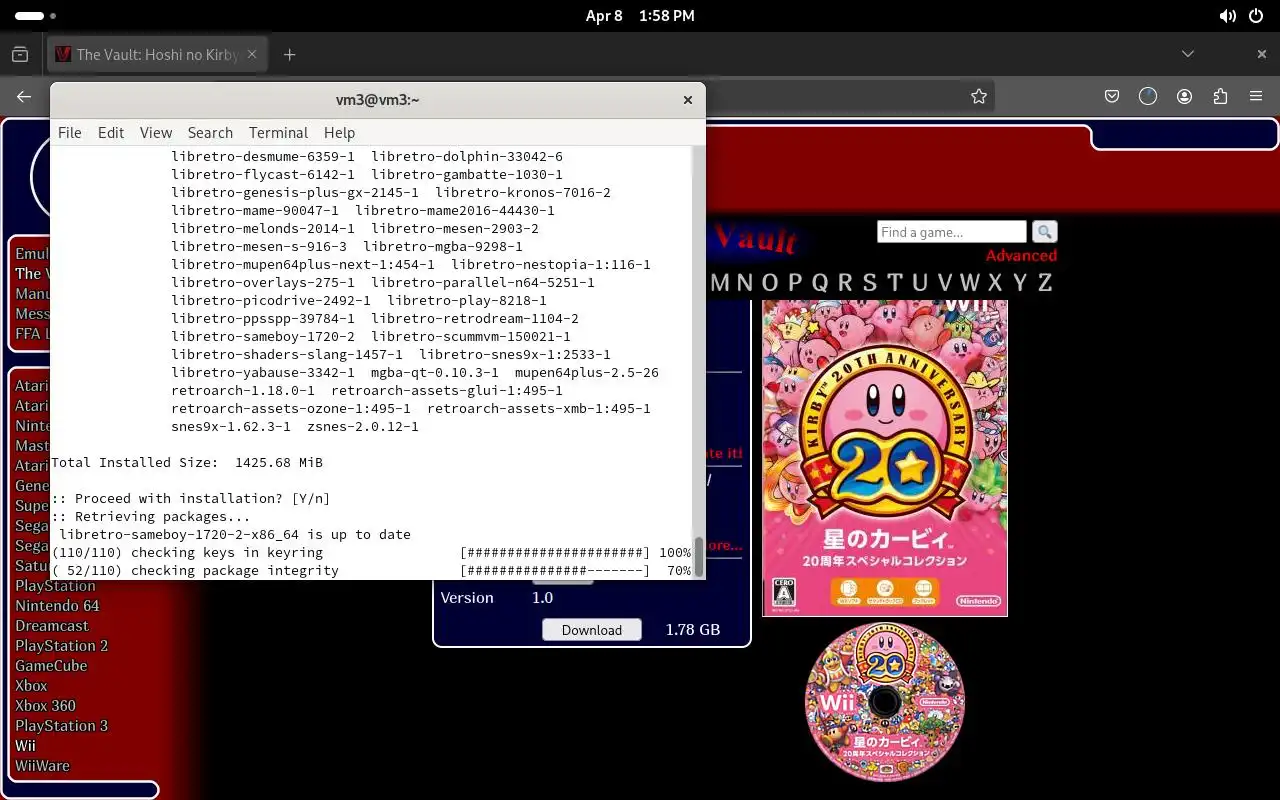The width and height of the screenshot is (1280, 800).
Task: Click the browser back arrow
Action: tap(24, 96)
